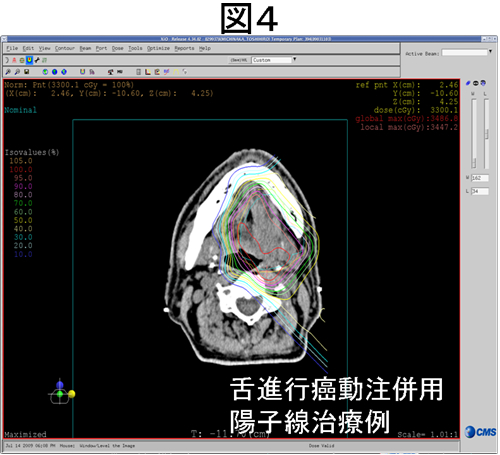Click the level L slider handle
500x455 pixels.
[487, 134]
